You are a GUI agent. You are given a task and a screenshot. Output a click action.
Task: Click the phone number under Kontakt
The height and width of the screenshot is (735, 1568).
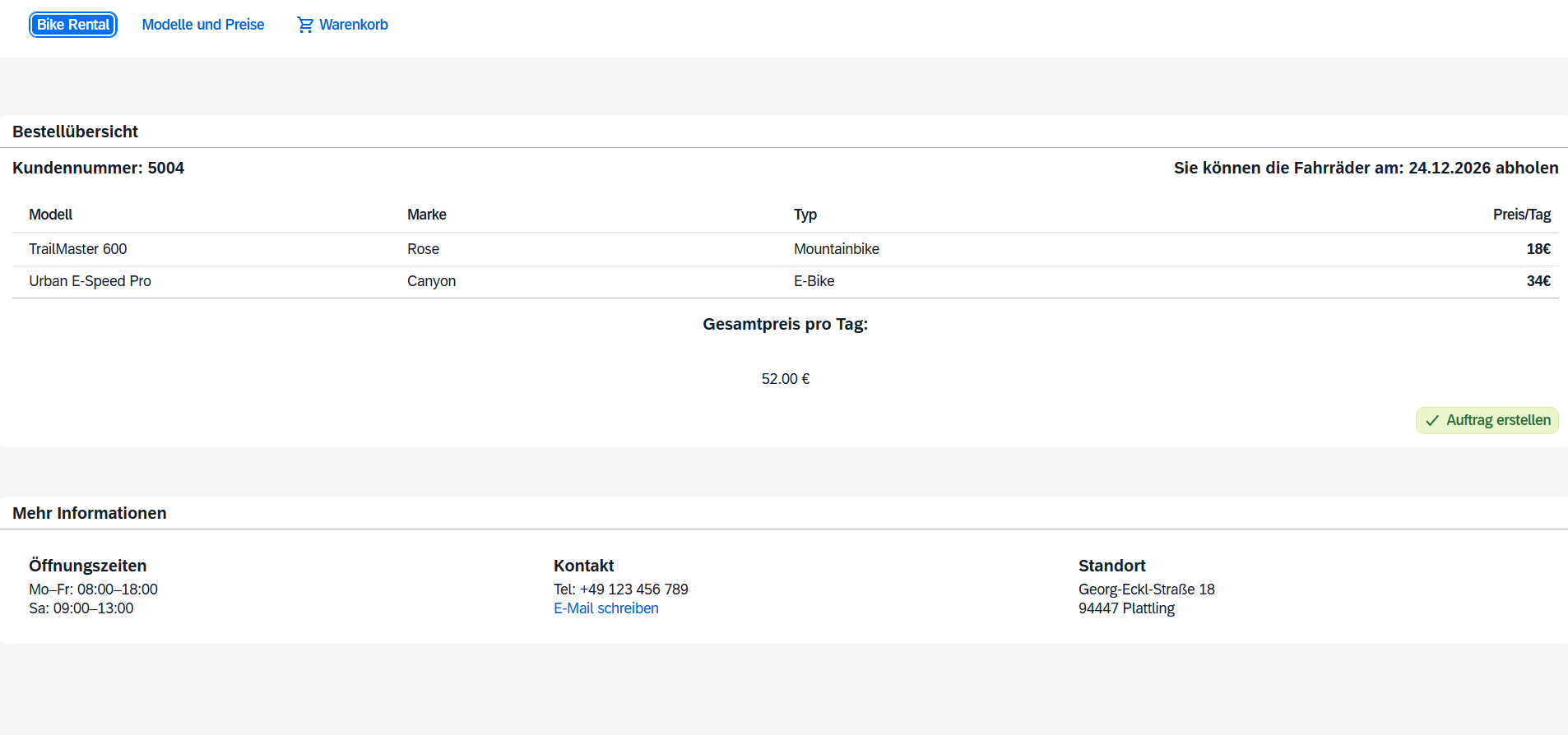coord(633,589)
